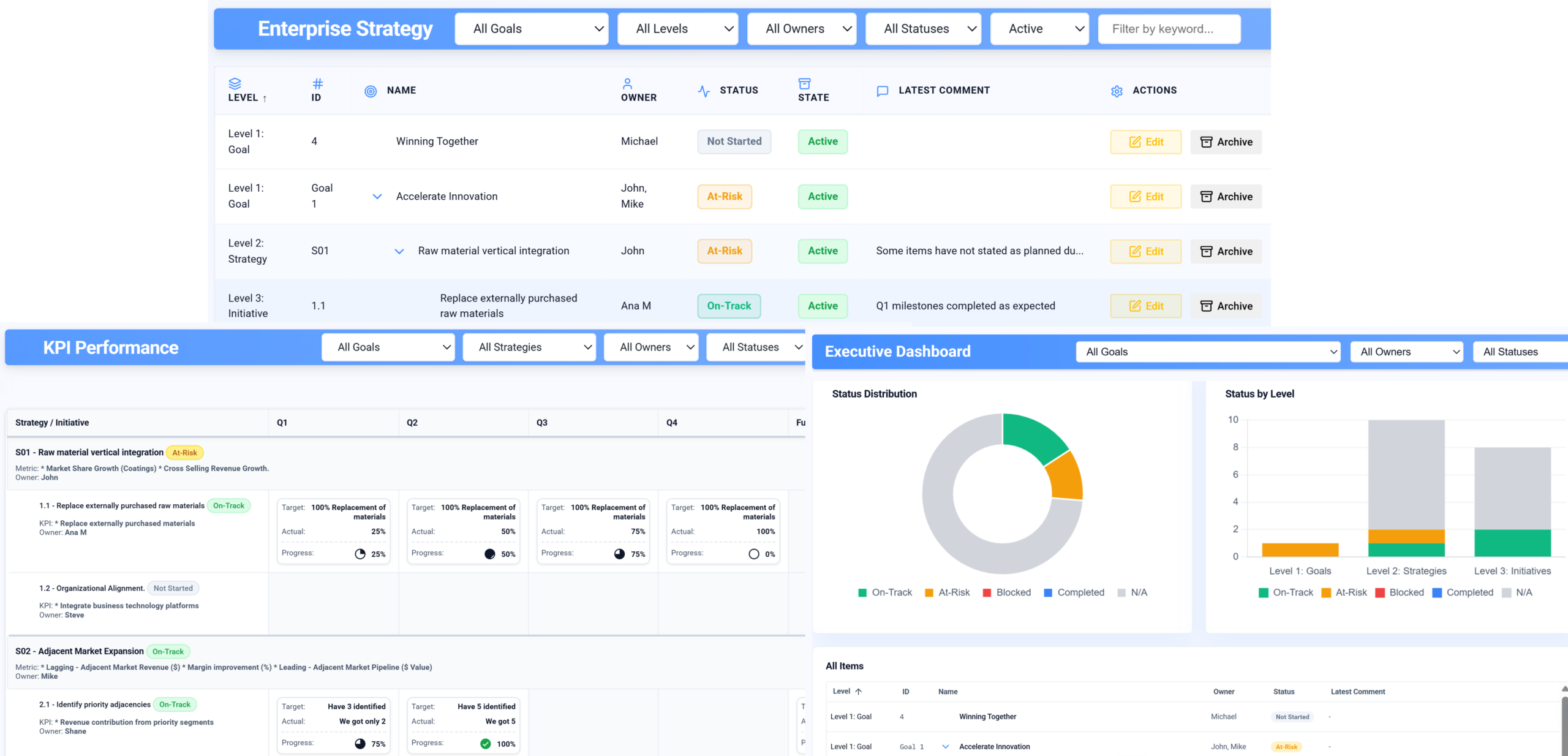The height and width of the screenshot is (756, 1568).
Task: Click '2.1 - Identify priority adjacencies' initiative
Action: 95,705
